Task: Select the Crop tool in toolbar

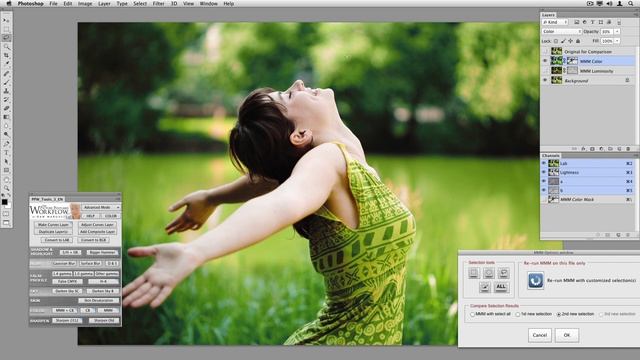Action: (6, 55)
